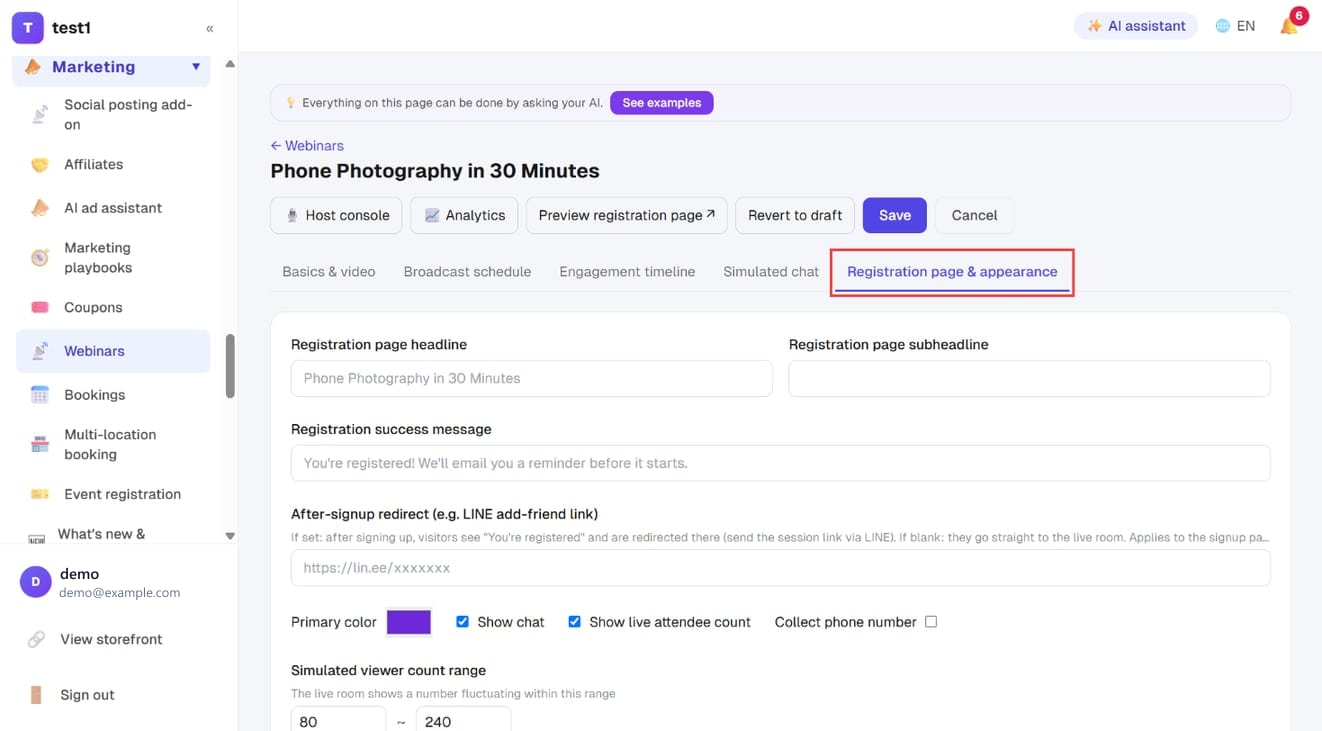Click the View storefront link icon
The width and height of the screenshot is (1322, 731).
pyautogui.click(x=36, y=639)
